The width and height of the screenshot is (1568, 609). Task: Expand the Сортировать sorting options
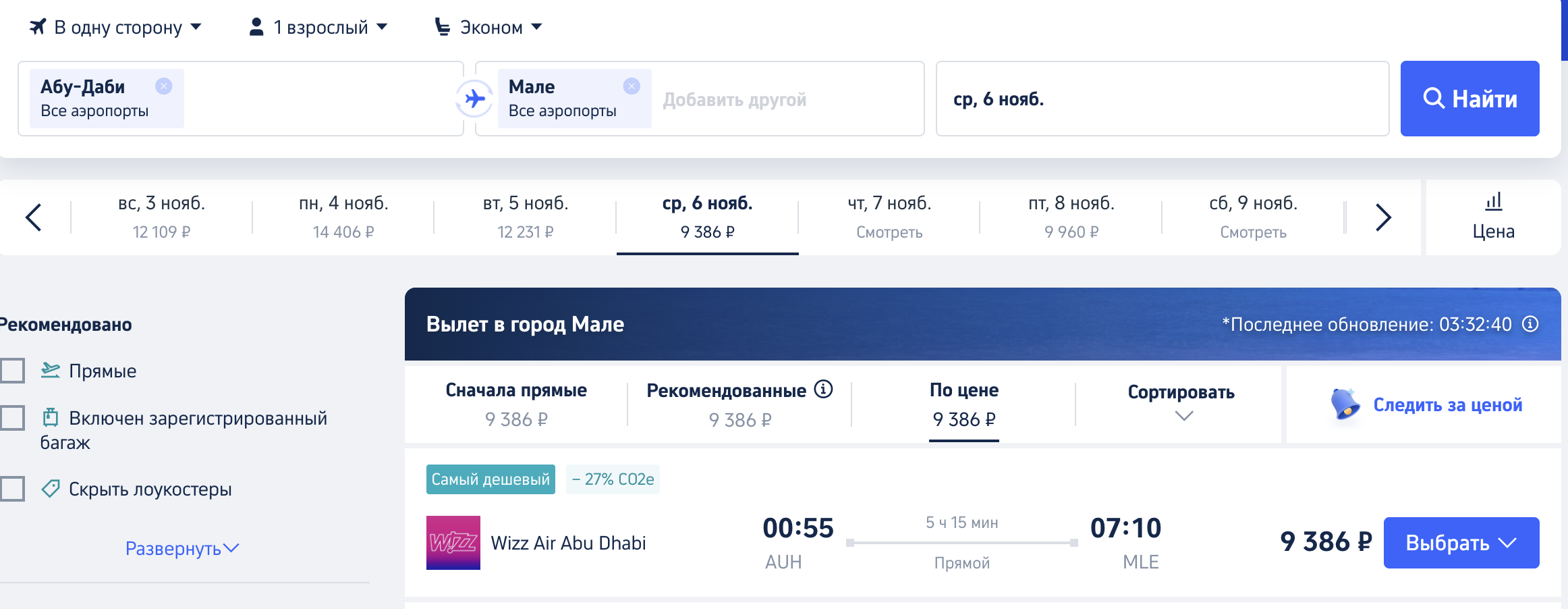coord(1181,404)
